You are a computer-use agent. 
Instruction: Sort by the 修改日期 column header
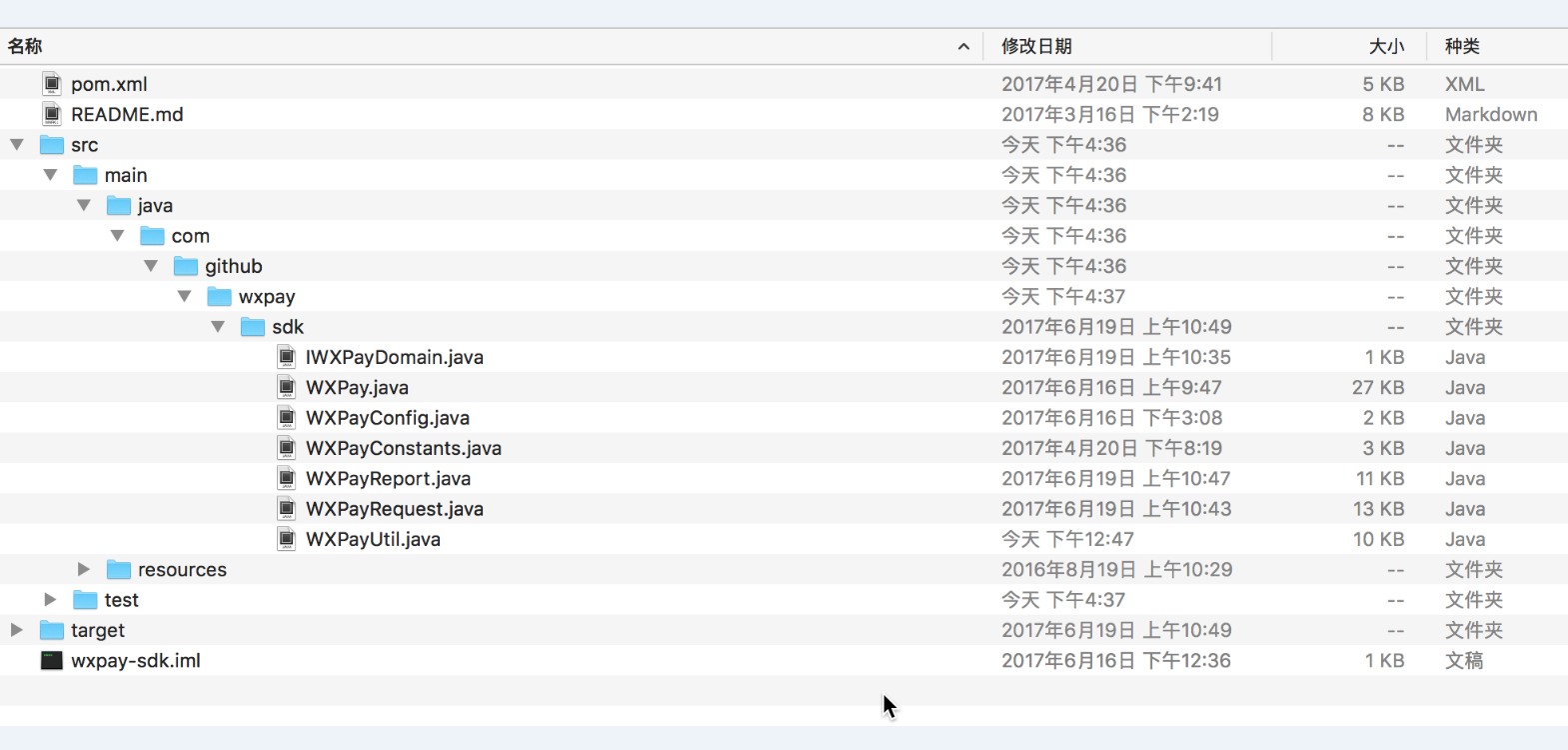coord(1036,46)
